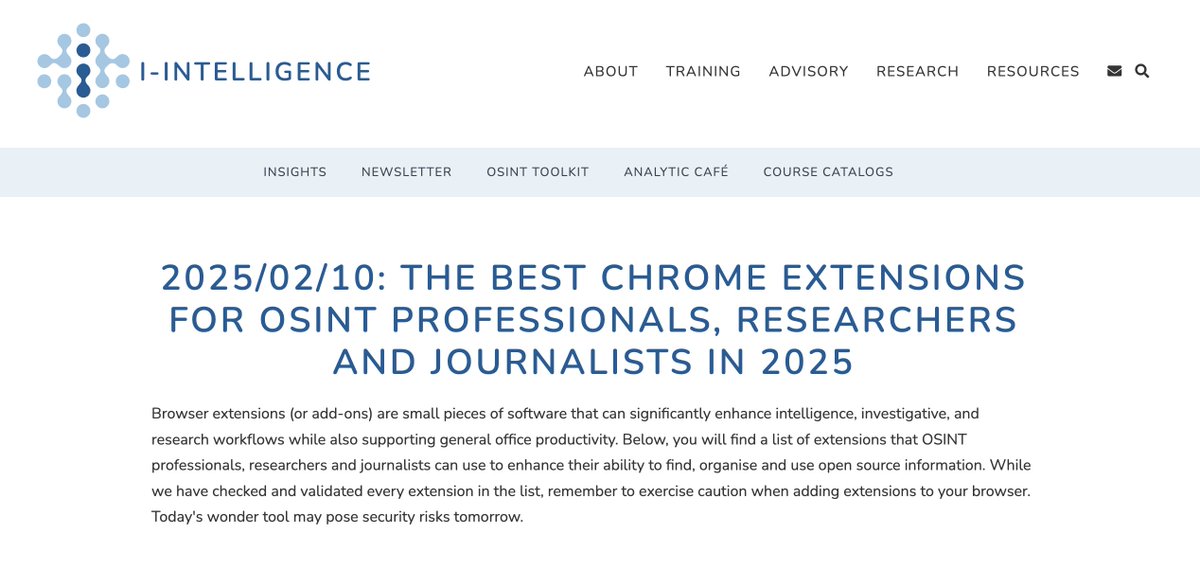The height and width of the screenshot is (587, 1200).
Task: Select the OSINT TOOLKIT link
Action: click(x=538, y=172)
